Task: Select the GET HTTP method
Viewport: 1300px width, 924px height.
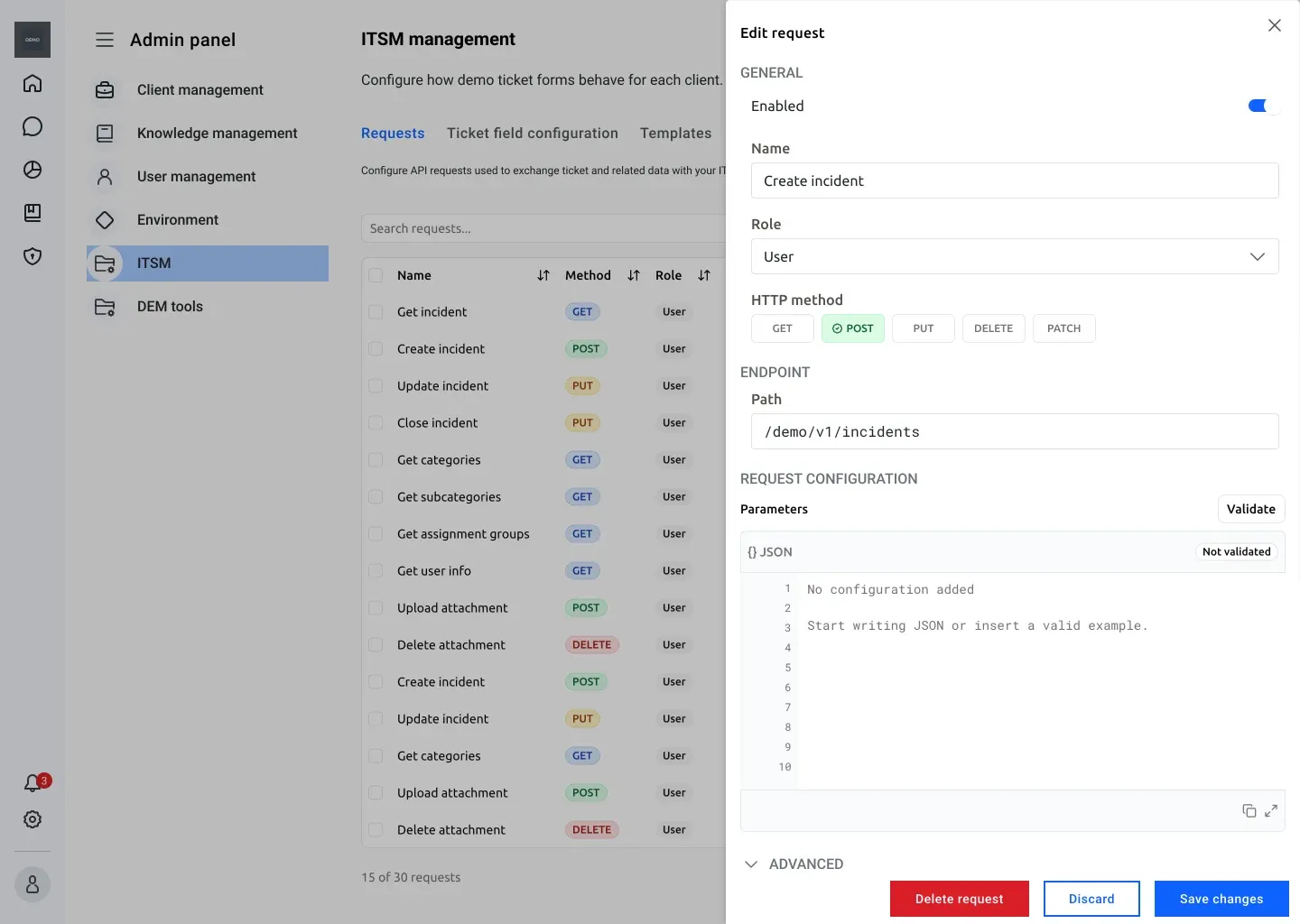Action: [783, 328]
